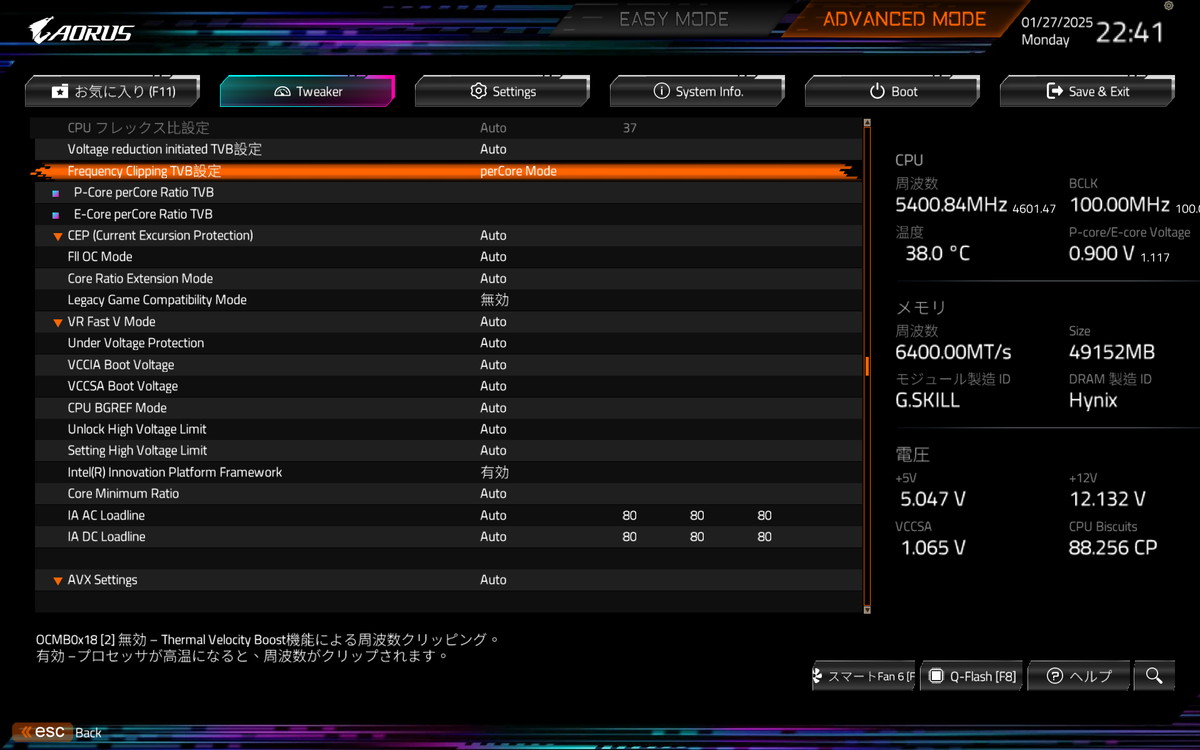The image size is (1200, 750).
Task: Click the 22:41 clock display
Action: [x=1131, y=32]
